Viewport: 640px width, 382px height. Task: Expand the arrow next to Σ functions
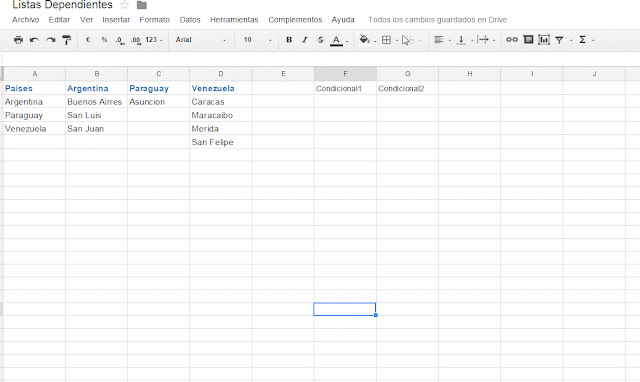tap(593, 40)
